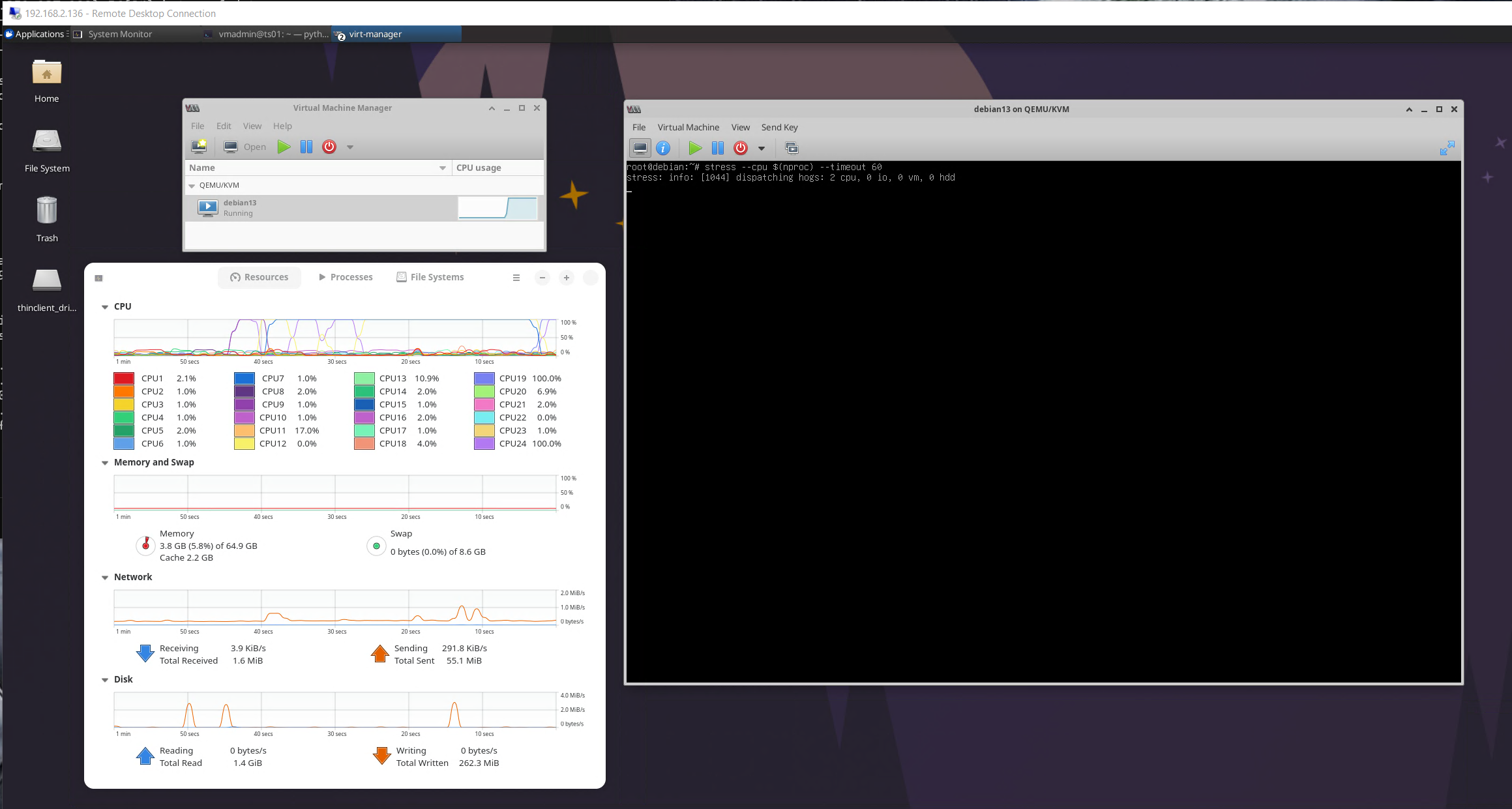Image resolution: width=1512 pixels, height=809 pixels.
Task: Toggle fullscreen icon in debian13 console
Action: [1447, 148]
